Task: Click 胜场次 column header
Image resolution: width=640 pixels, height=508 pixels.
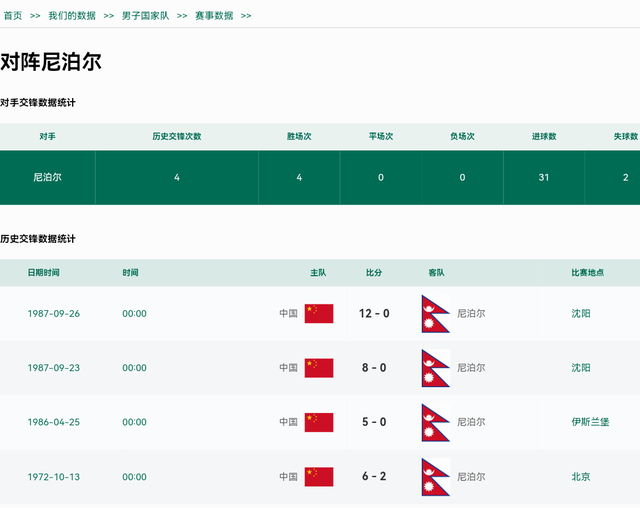Action: pyautogui.click(x=299, y=136)
